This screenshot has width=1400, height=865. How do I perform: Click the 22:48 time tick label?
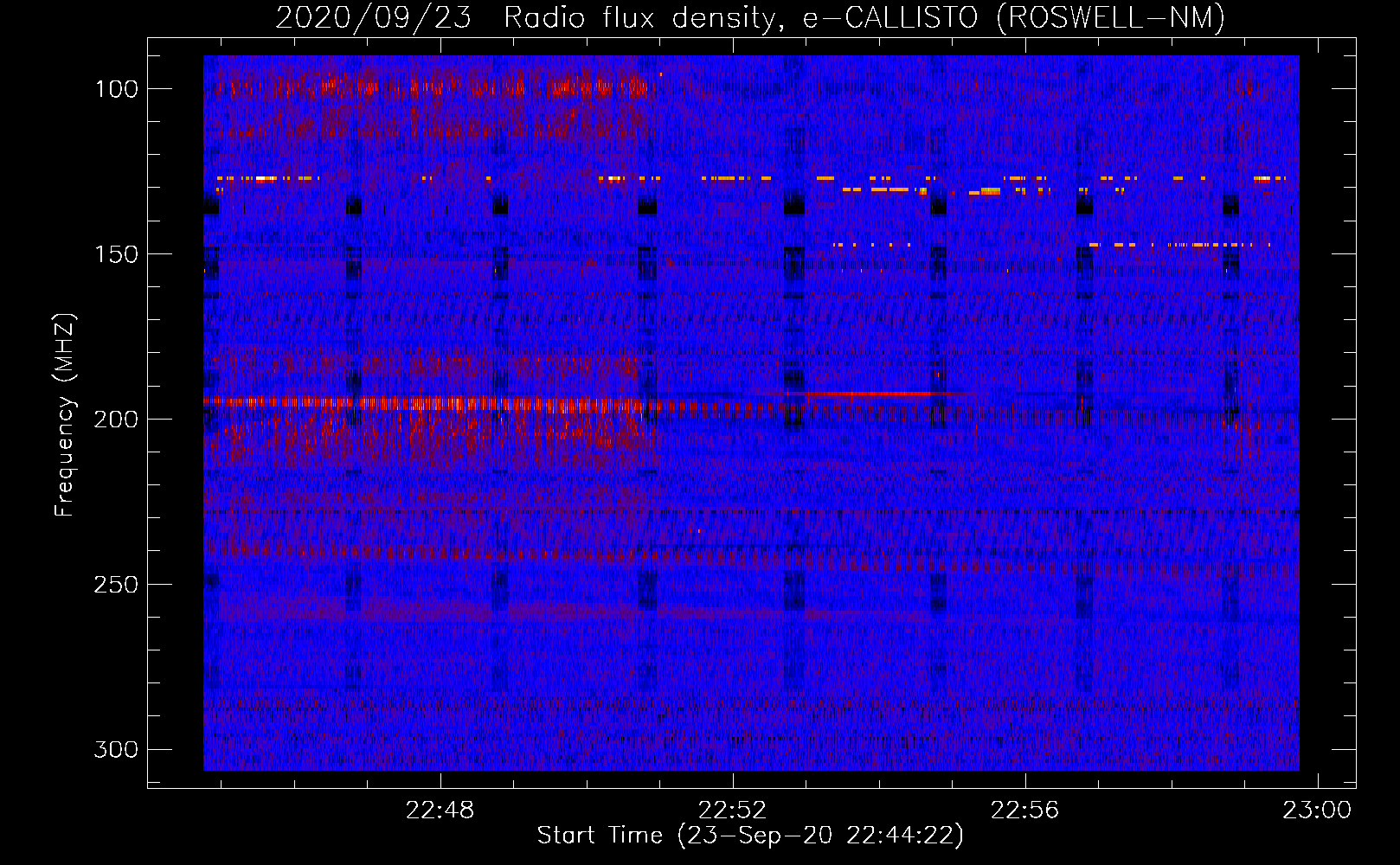pyautogui.click(x=440, y=811)
